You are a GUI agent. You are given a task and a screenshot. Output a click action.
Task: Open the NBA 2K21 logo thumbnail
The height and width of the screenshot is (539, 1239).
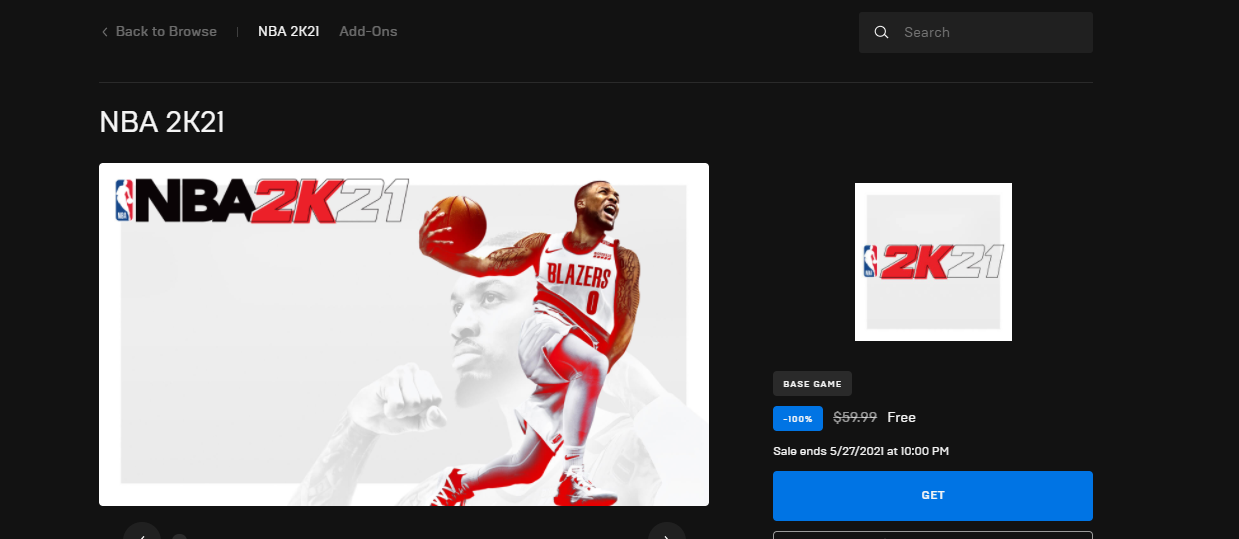click(933, 262)
